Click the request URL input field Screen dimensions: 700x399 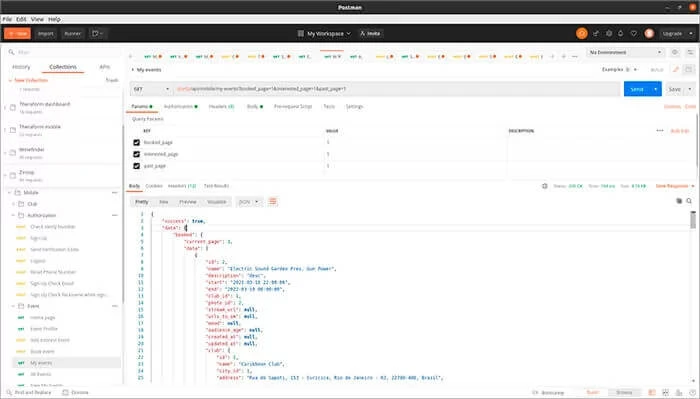[x=397, y=89]
